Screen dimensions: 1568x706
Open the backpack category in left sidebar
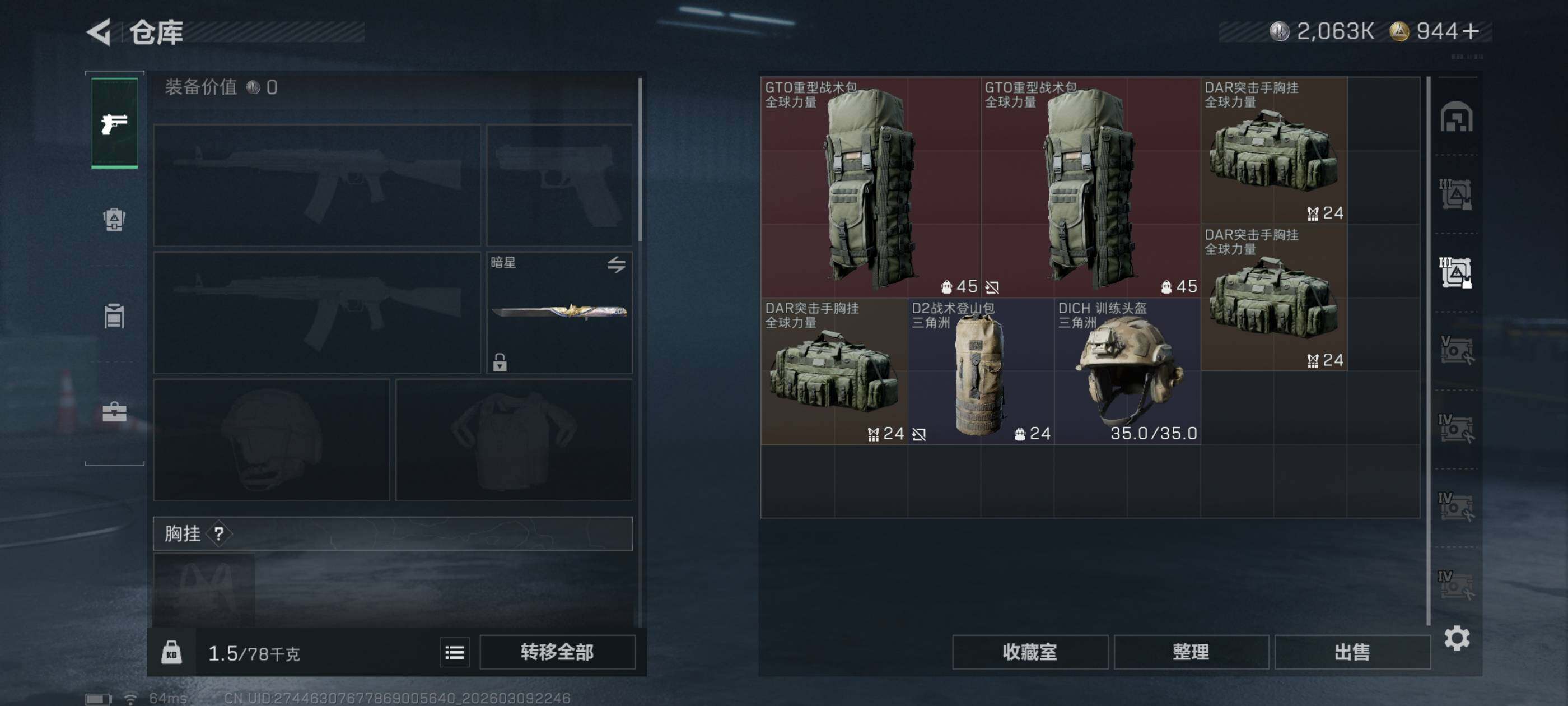(x=114, y=219)
